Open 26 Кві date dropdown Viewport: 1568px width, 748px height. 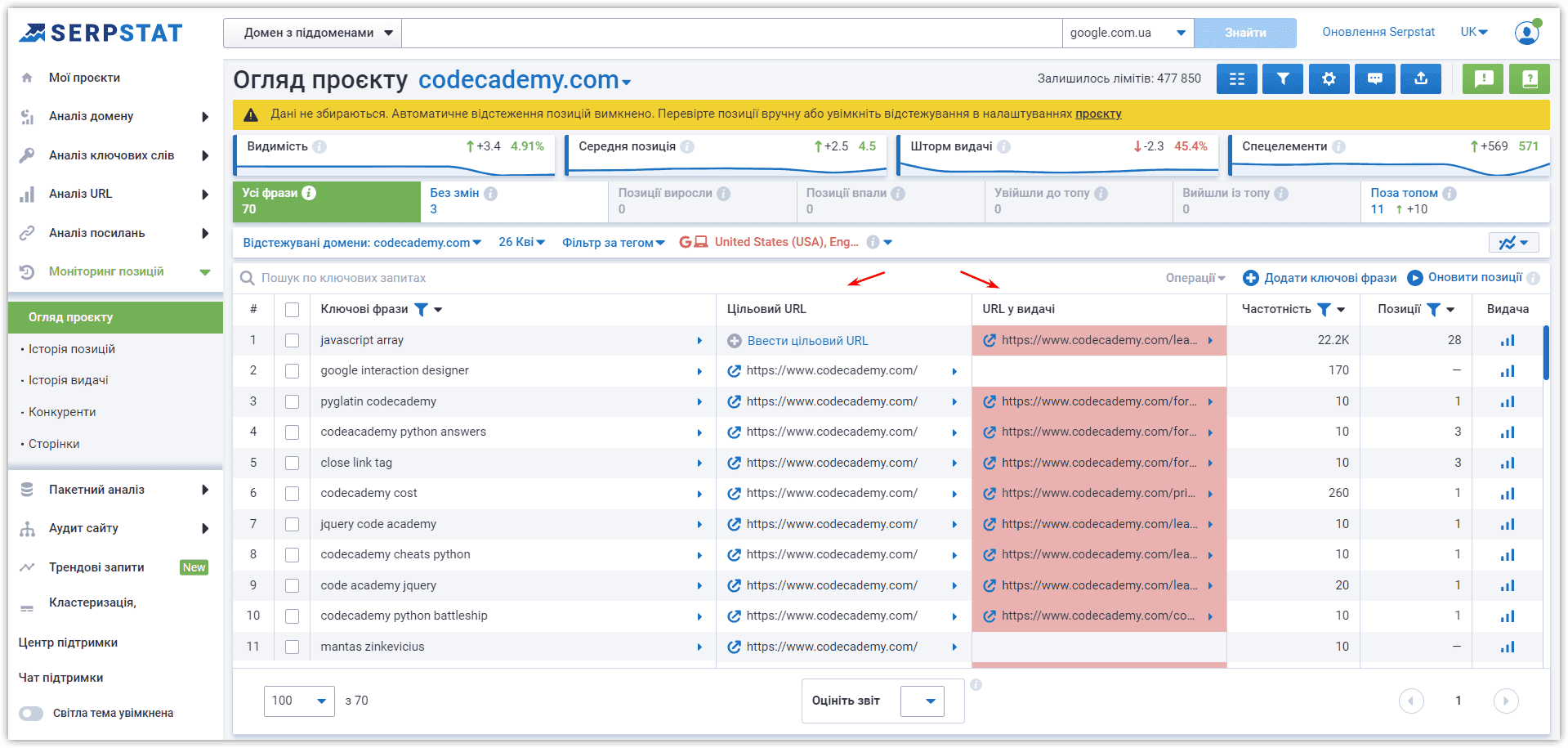[522, 242]
